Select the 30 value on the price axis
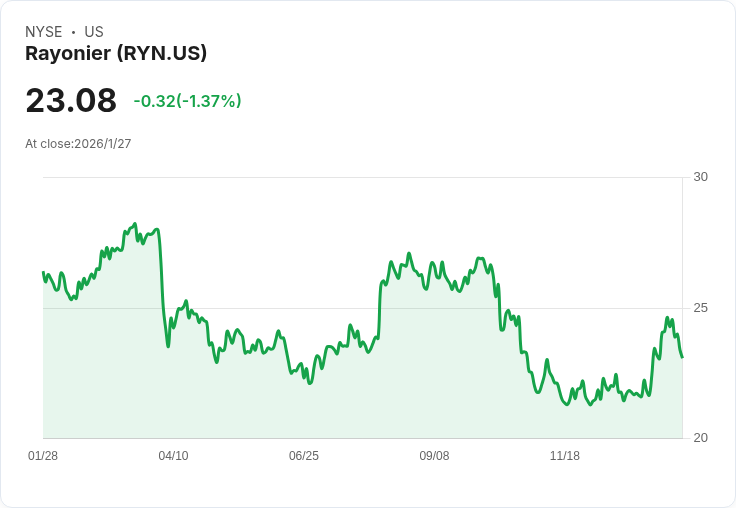The height and width of the screenshot is (508, 736). pyautogui.click(x=700, y=177)
